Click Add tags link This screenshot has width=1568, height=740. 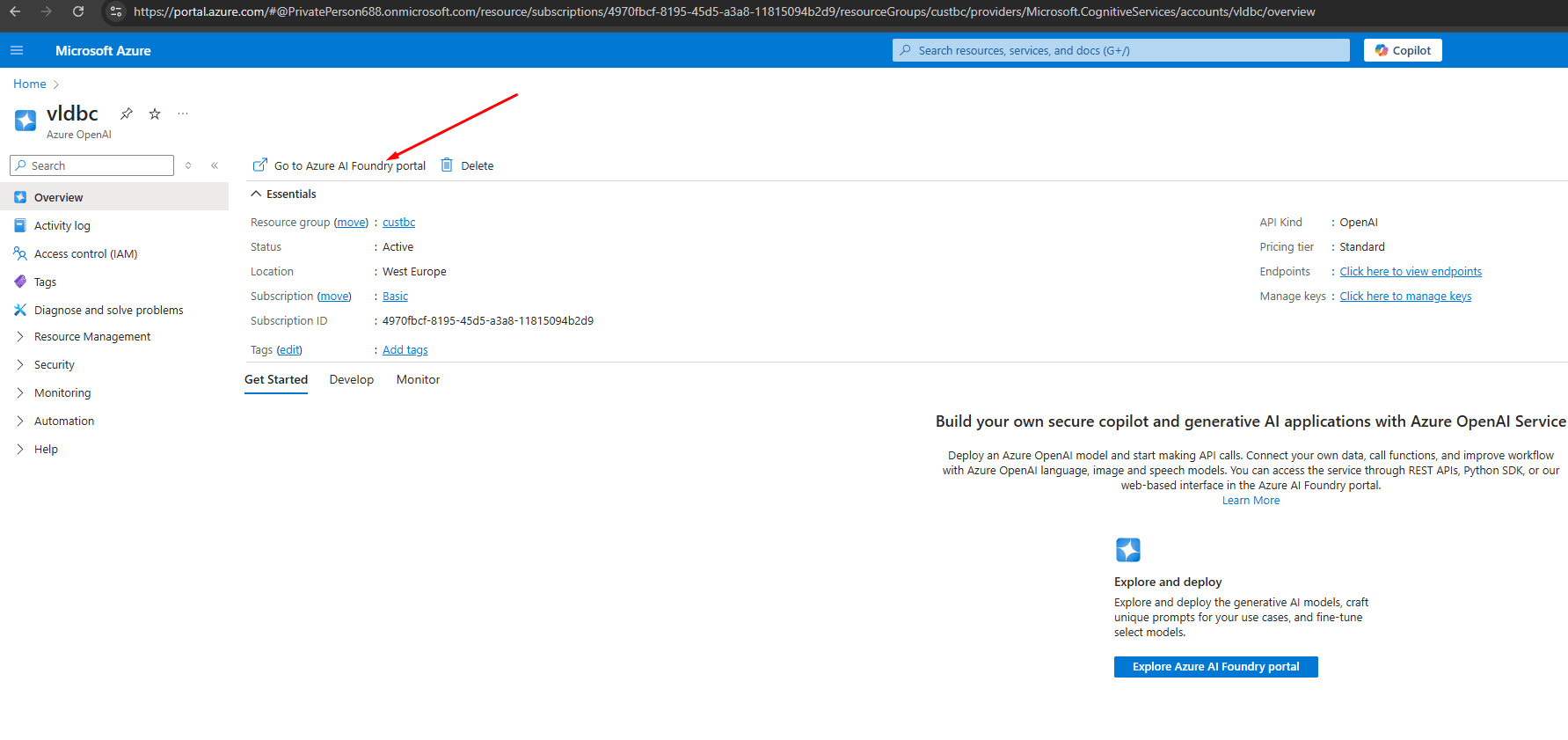point(405,350)
